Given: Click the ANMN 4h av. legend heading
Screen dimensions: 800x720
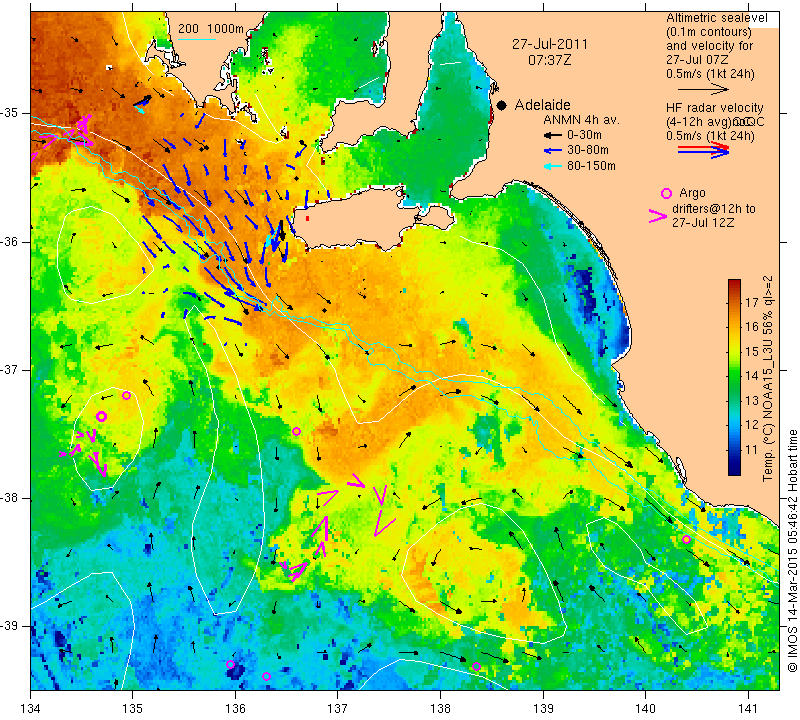Looking at the screenshot, I should (581, 120).
